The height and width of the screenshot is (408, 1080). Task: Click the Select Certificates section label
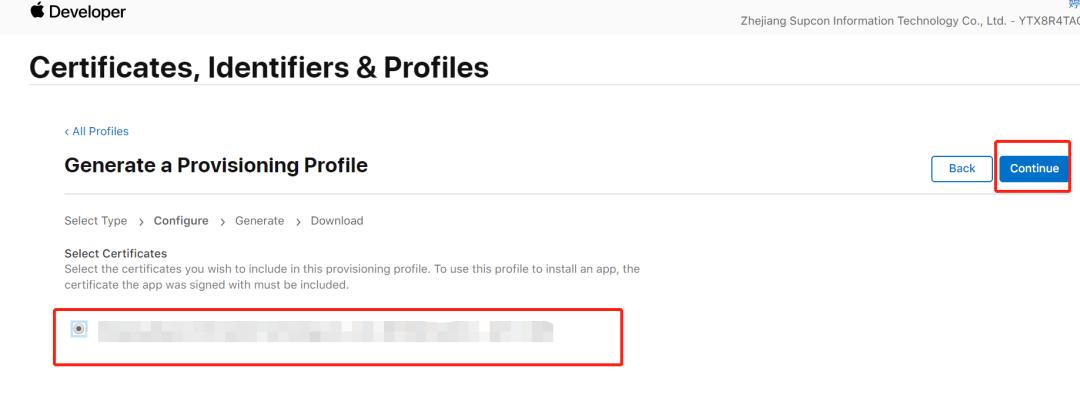115,253
